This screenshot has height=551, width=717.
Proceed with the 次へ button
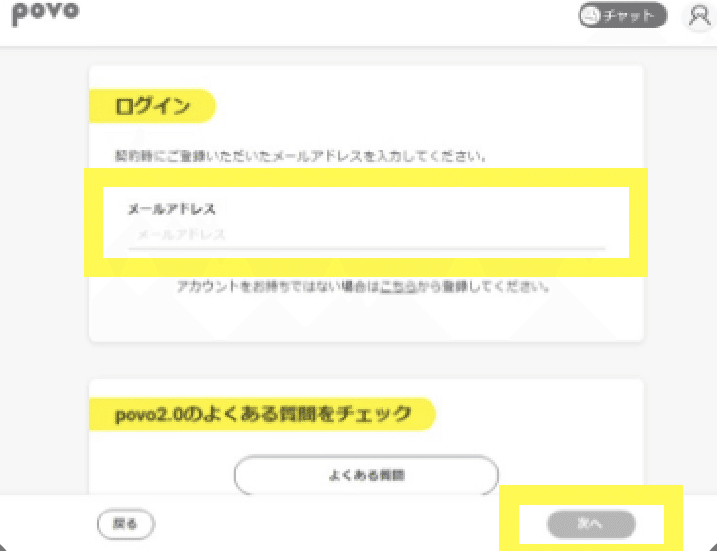[x=591, y=524]
